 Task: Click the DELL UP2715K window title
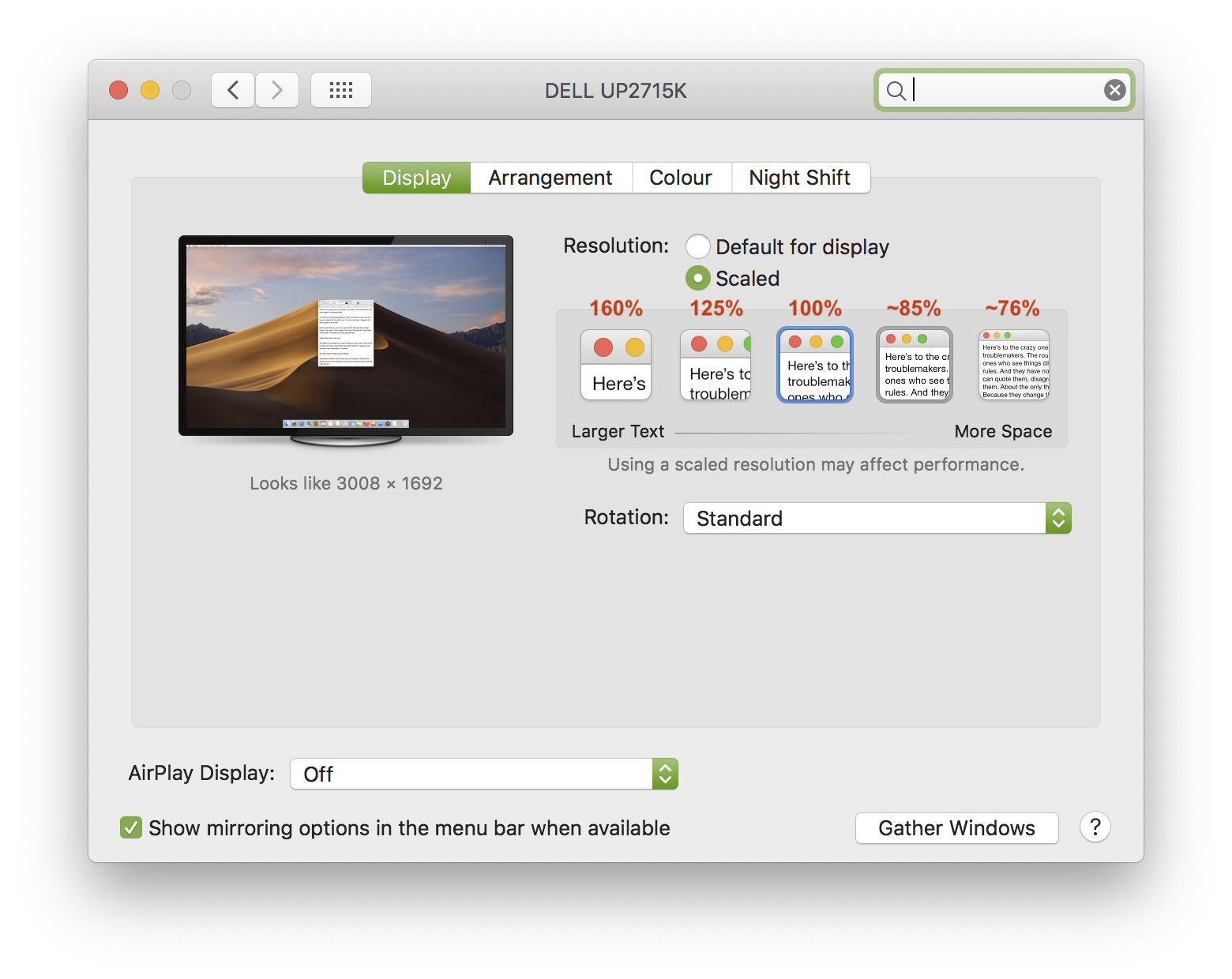(x=616, y=91)
